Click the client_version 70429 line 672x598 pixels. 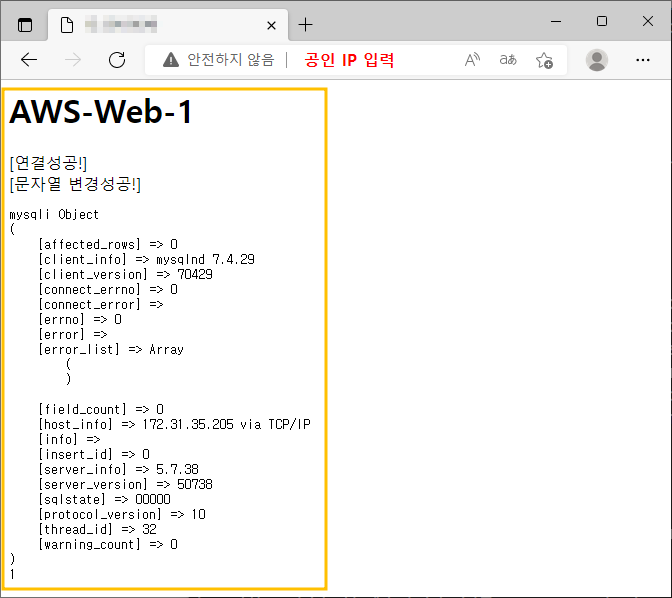click(x=126, y=274)
